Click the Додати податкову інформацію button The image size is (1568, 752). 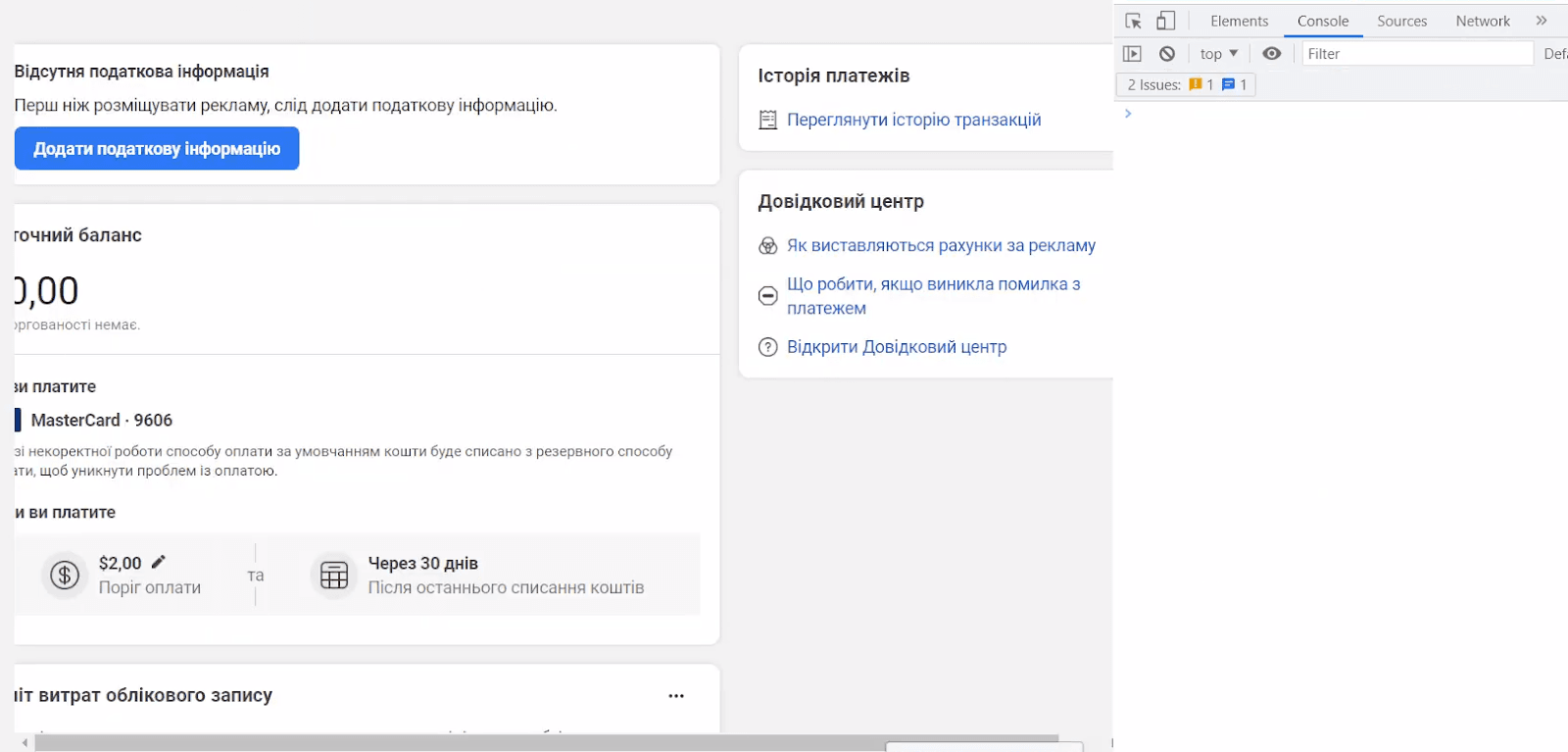coord(157,149)
